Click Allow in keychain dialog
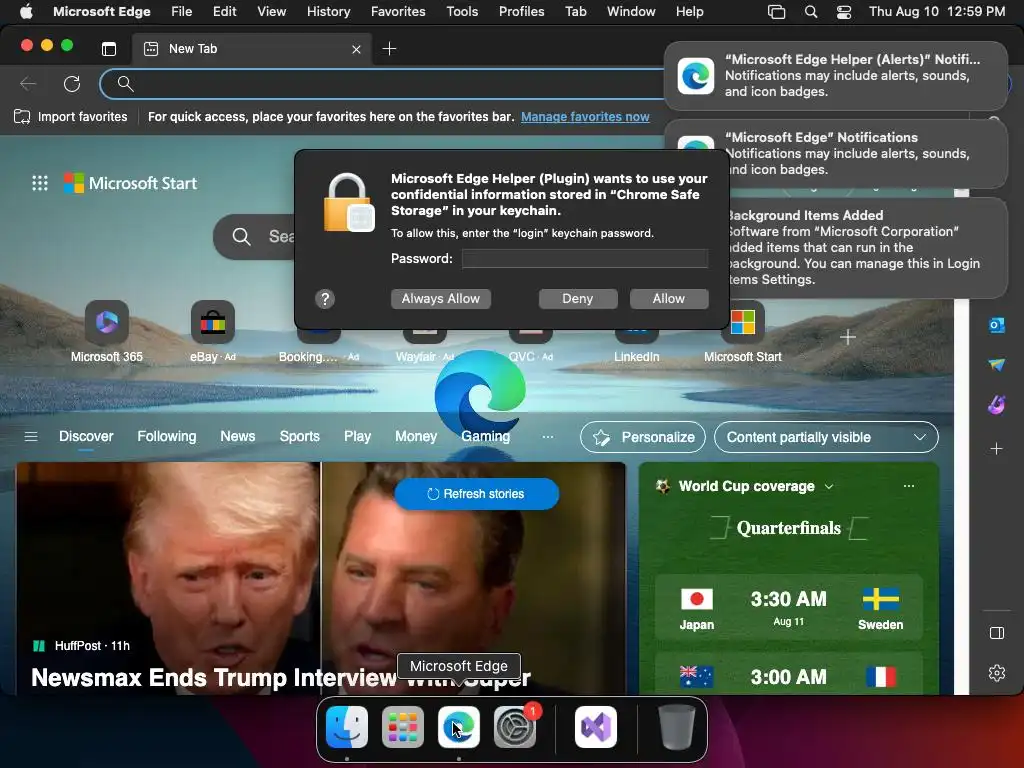The width and height of the screenshot is (1024, 768). 669,298
